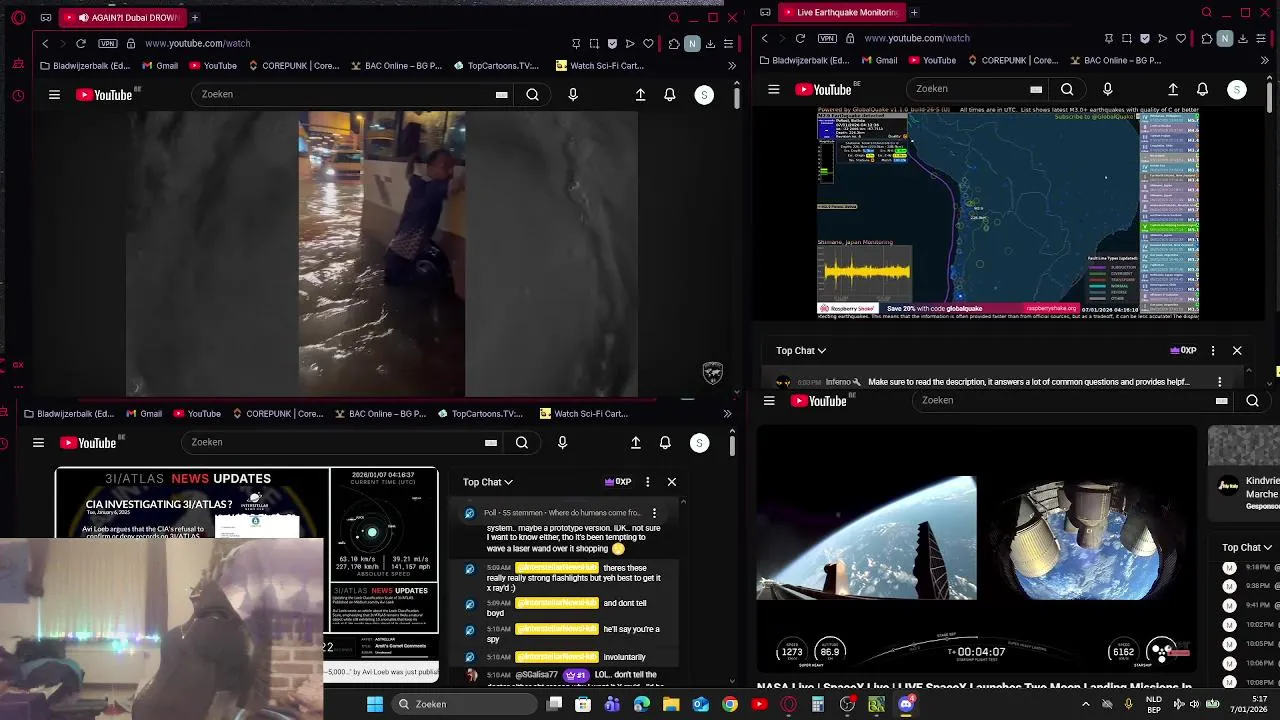Viewport: 1280px width, 720px height.
Task: Search tabs using the magnifier in the Earthquake window
Action: pyautogui.click(x=1207, y=12)
